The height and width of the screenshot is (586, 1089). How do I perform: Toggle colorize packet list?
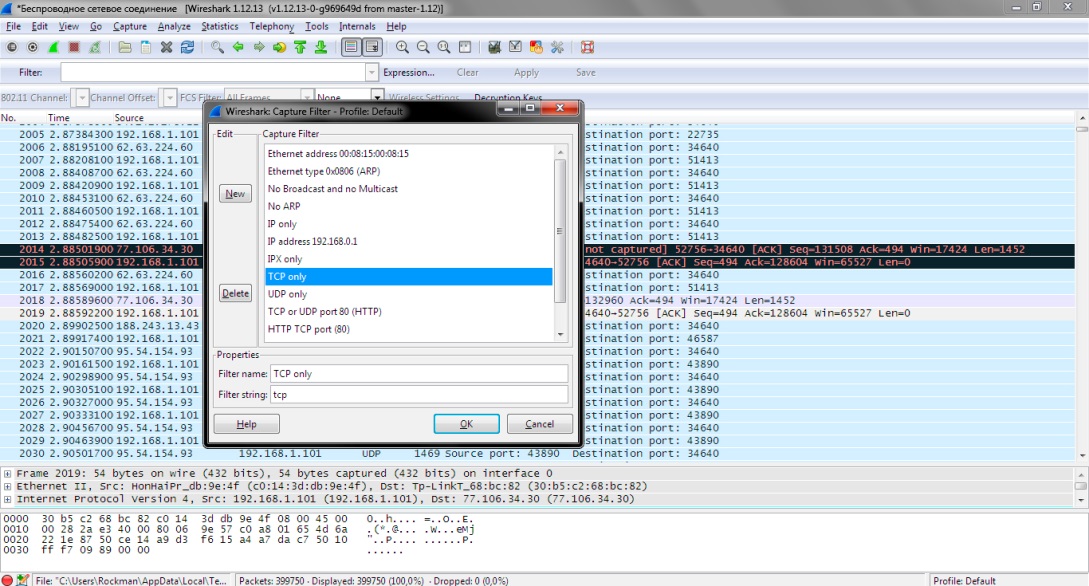tap(351, 47)
